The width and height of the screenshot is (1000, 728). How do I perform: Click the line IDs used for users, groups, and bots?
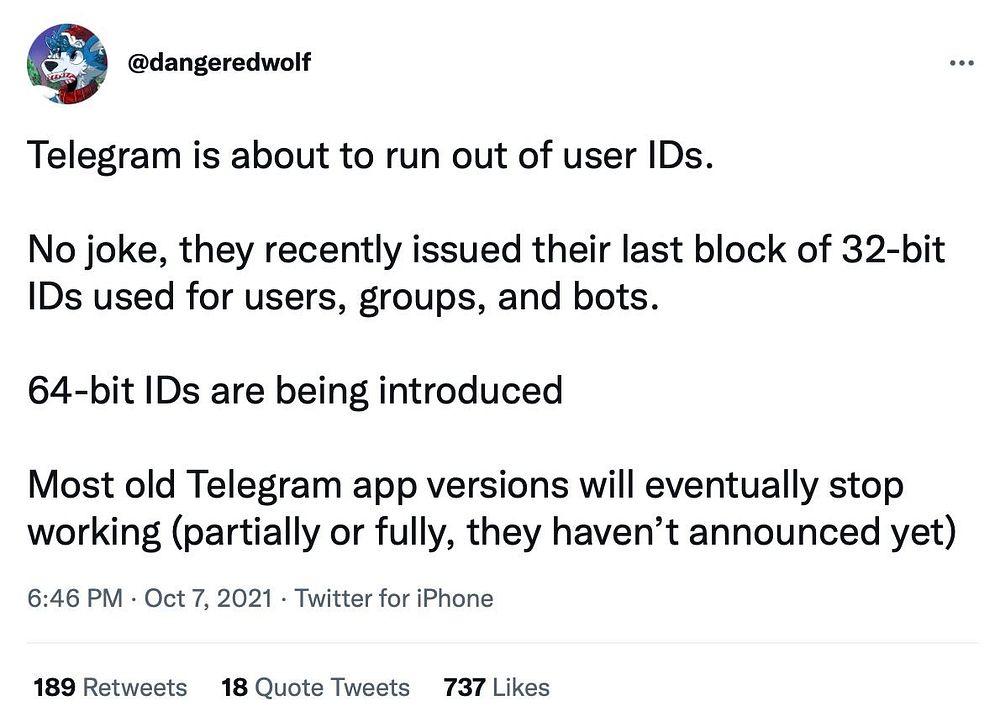[x=343, y=298]
